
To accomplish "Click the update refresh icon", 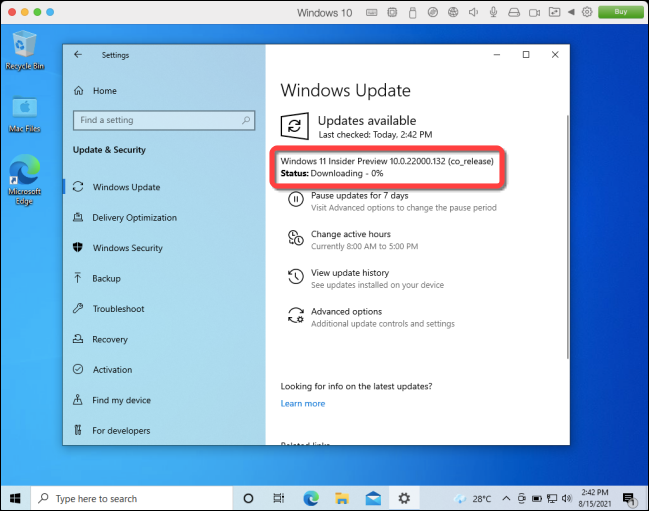I will tap(295, 126).
